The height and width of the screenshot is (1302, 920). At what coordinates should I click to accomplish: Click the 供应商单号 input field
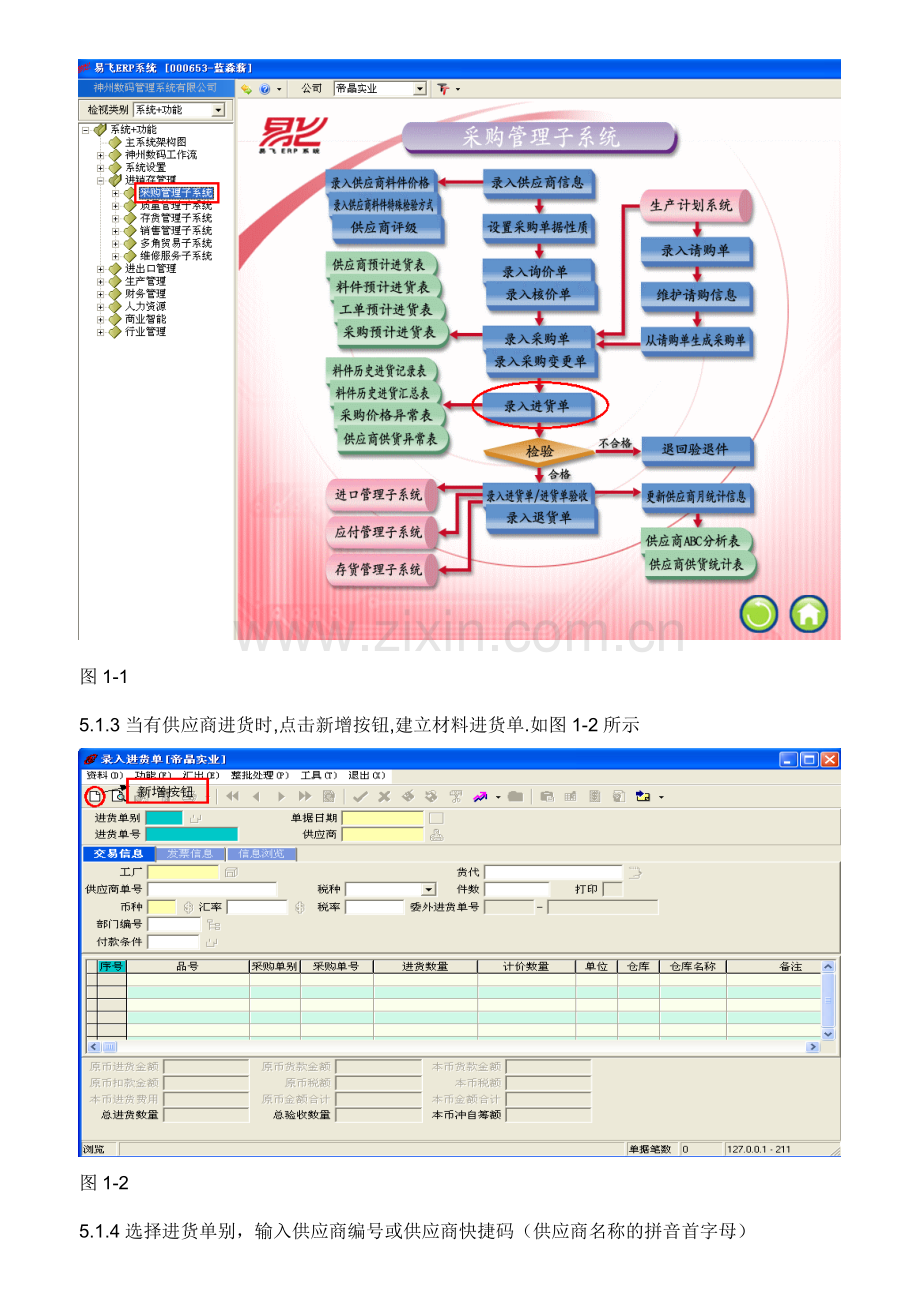point(212,889)
